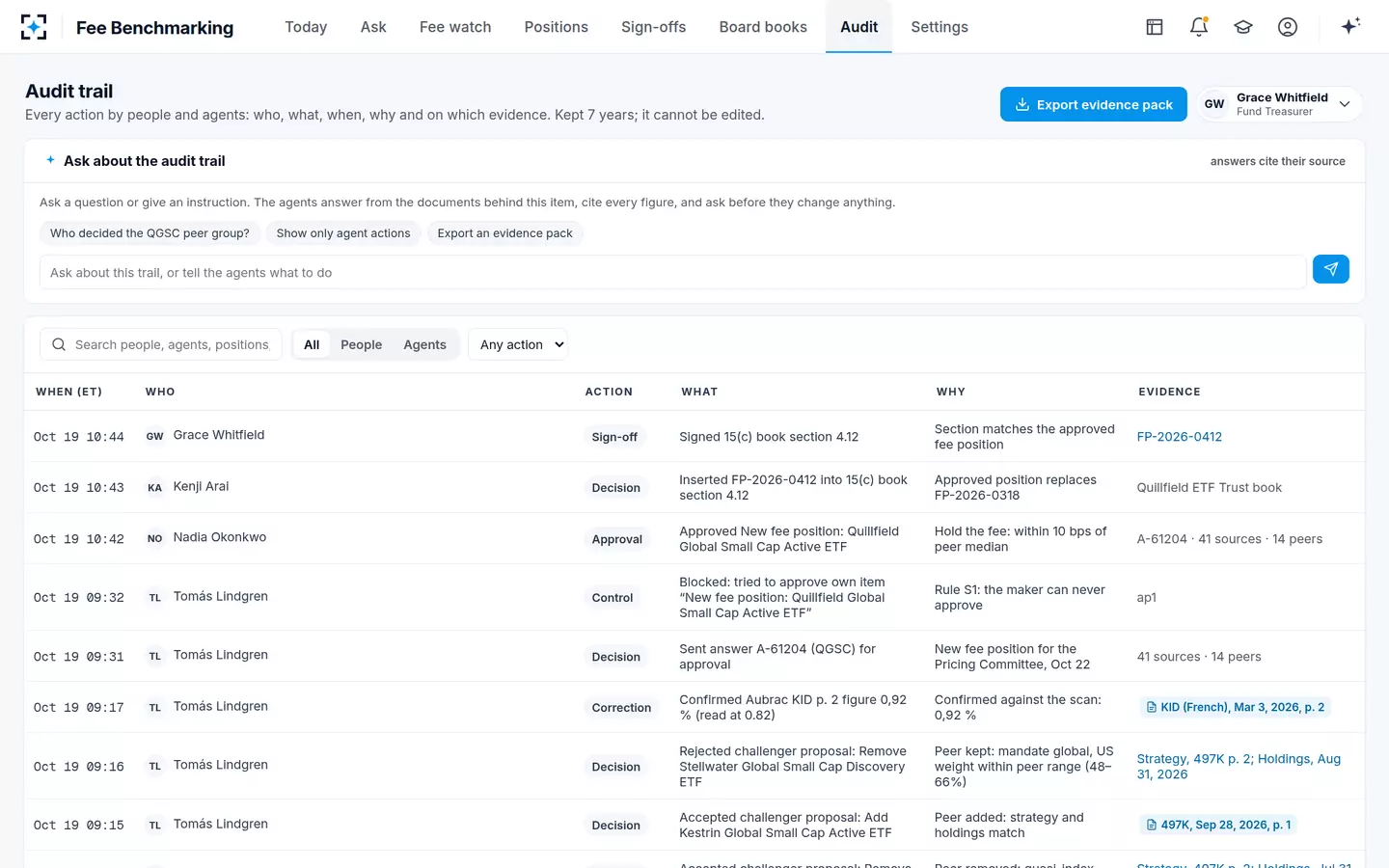Click the Approval action badge
Image resolution: width=1389 pixels, height=868 pixels.
[617, 539]
